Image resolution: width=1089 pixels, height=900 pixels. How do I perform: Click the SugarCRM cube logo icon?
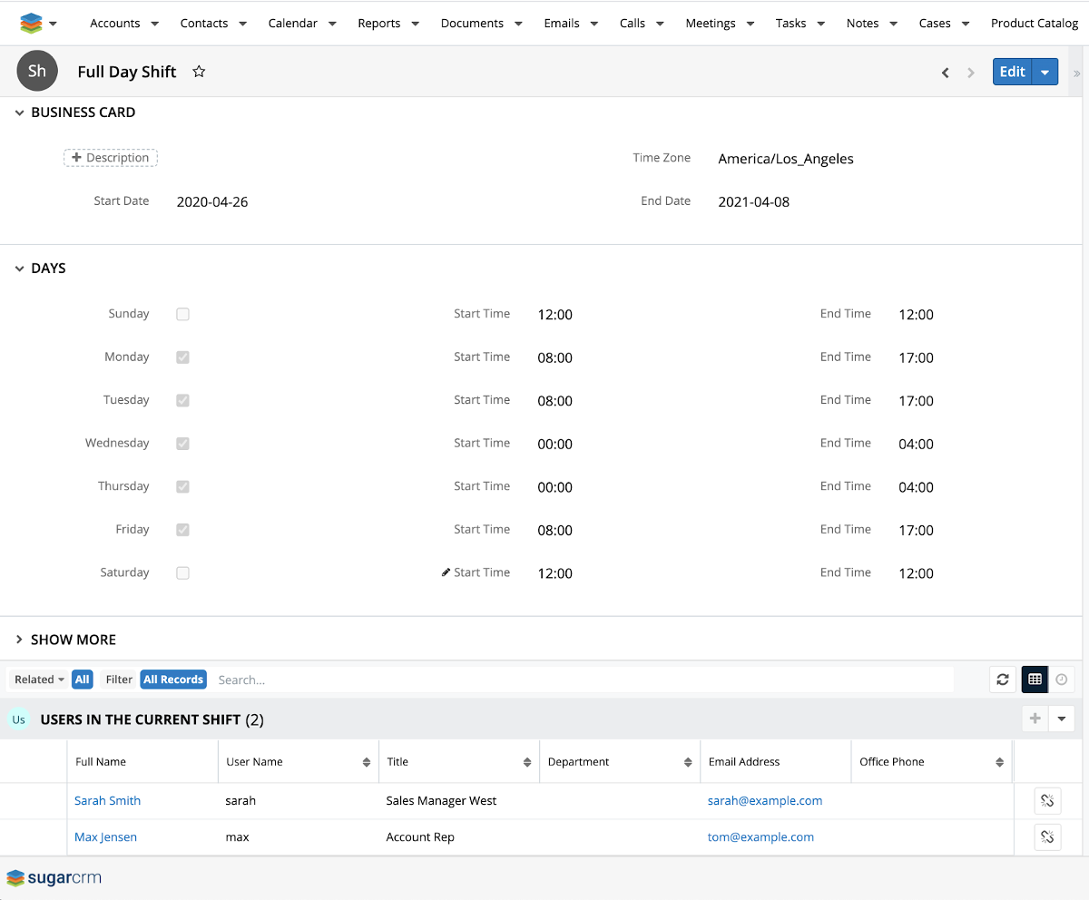tap(31, 23)
